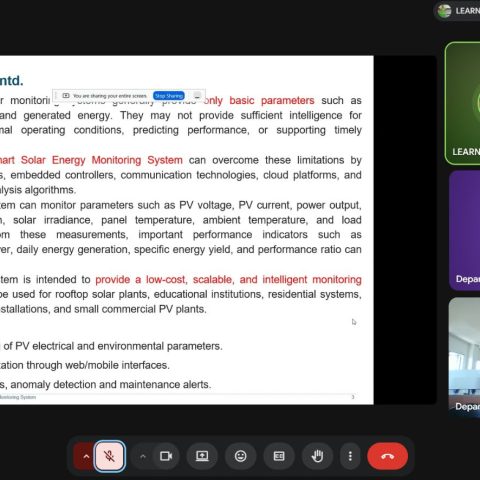Select the purple Depar participant tile
The height and width of the screenshot is (480, 480).
(x=465, y=230)
